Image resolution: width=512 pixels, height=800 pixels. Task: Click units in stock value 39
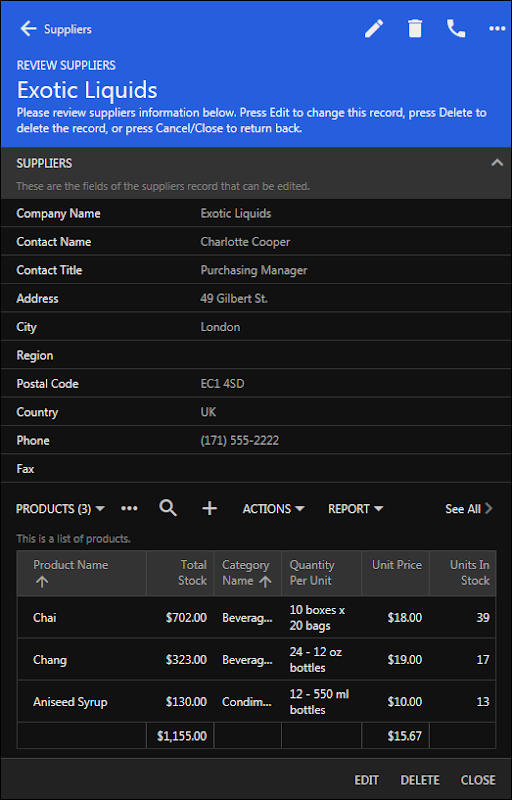(x=483, y=617)
